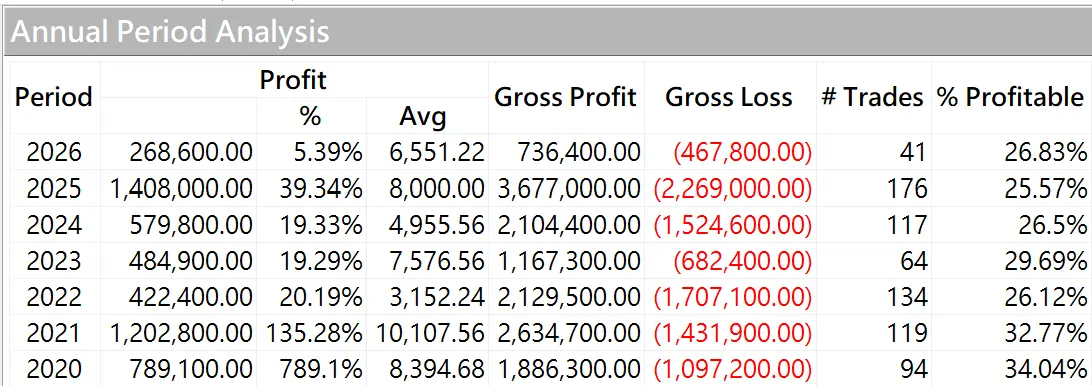Select the 2020 period cell
The width and height of the screenshot is (1092, 386).
(54, 370)
